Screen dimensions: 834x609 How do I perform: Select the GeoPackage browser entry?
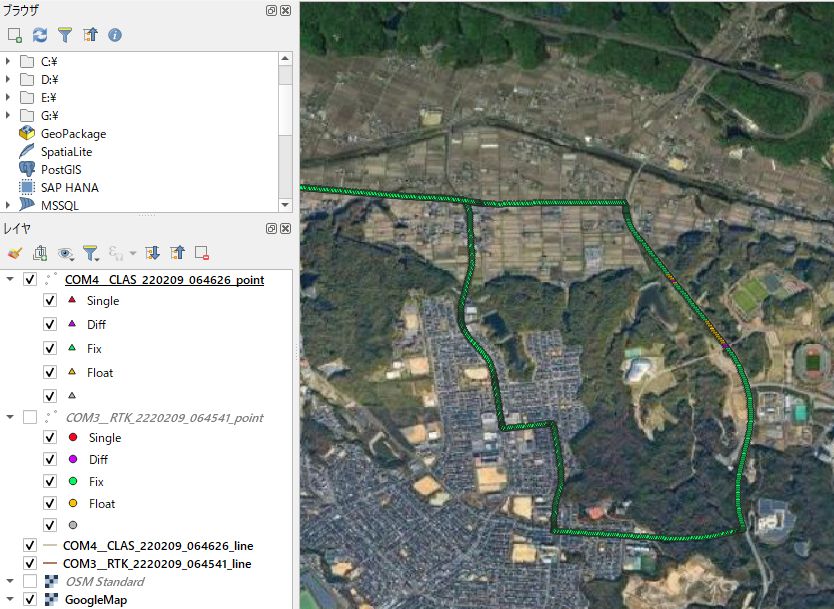(73, 134)
